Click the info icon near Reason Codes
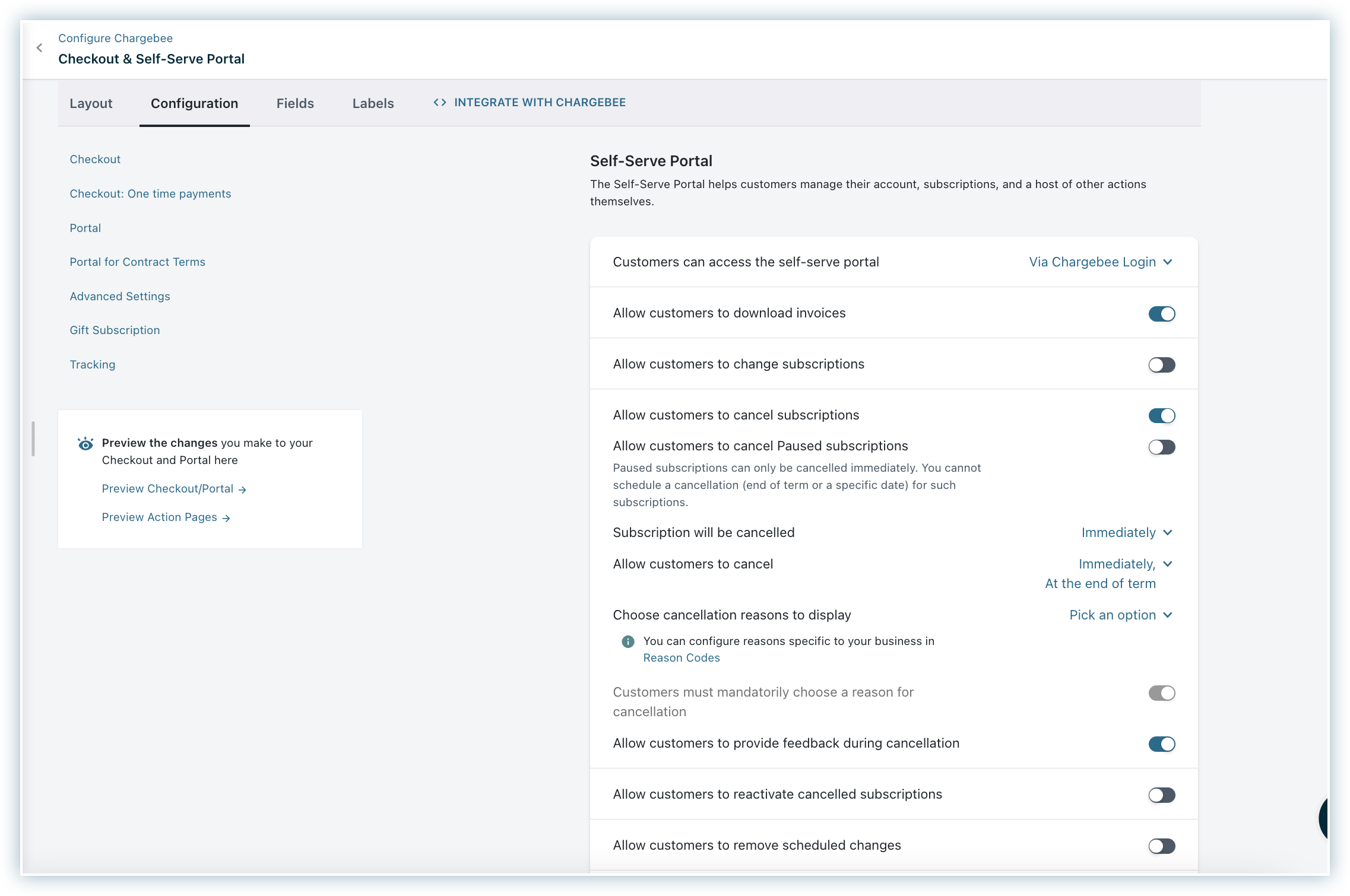The height and width of the screenshot is (896, 1350). point(628,641)
